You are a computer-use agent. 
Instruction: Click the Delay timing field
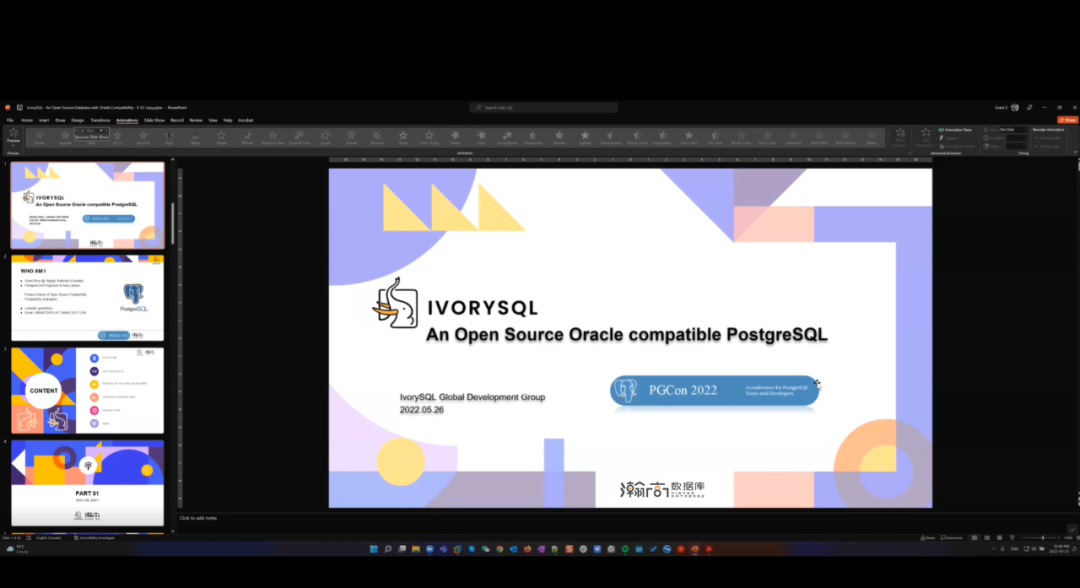[1017, 146]
